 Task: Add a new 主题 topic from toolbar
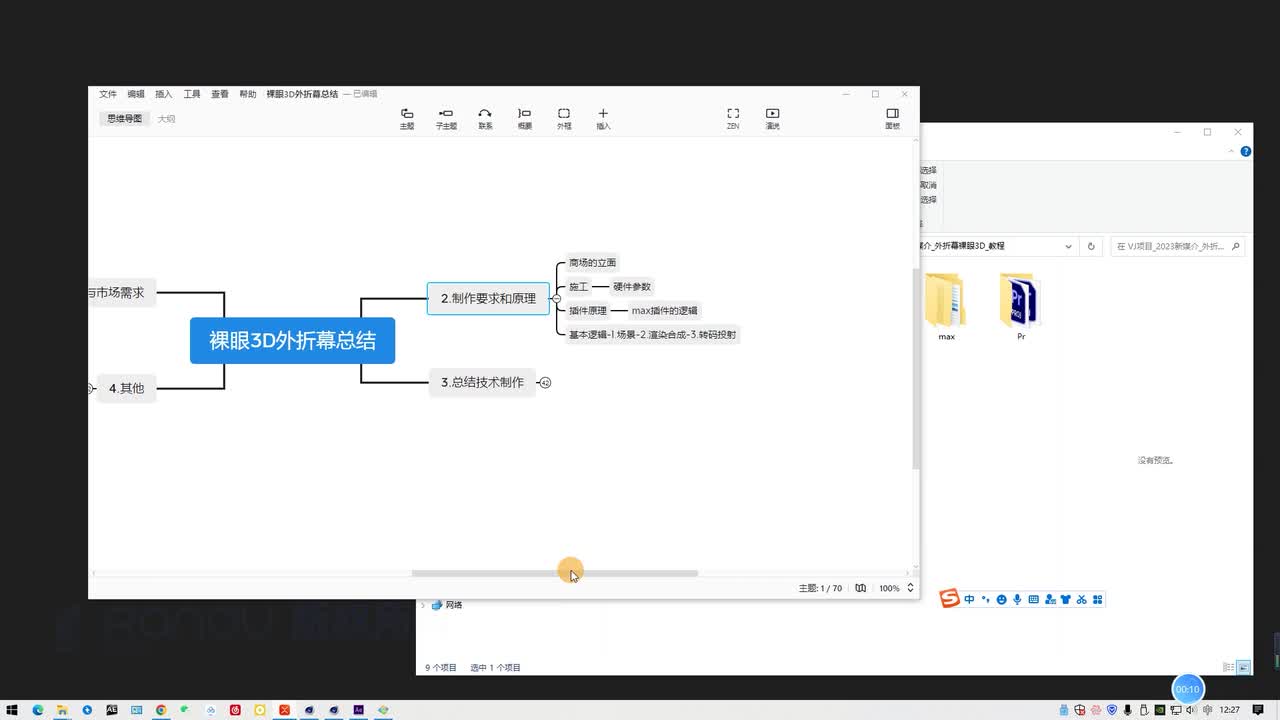pos(407,119)
